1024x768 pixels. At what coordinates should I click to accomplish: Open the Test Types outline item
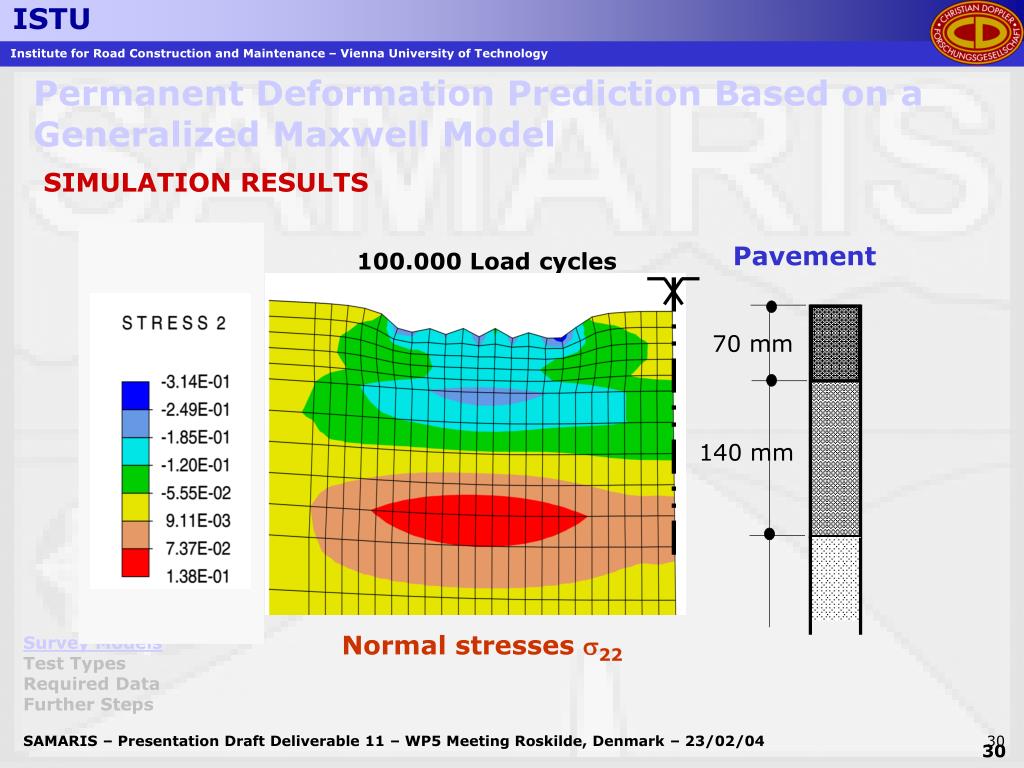point(74,664)
